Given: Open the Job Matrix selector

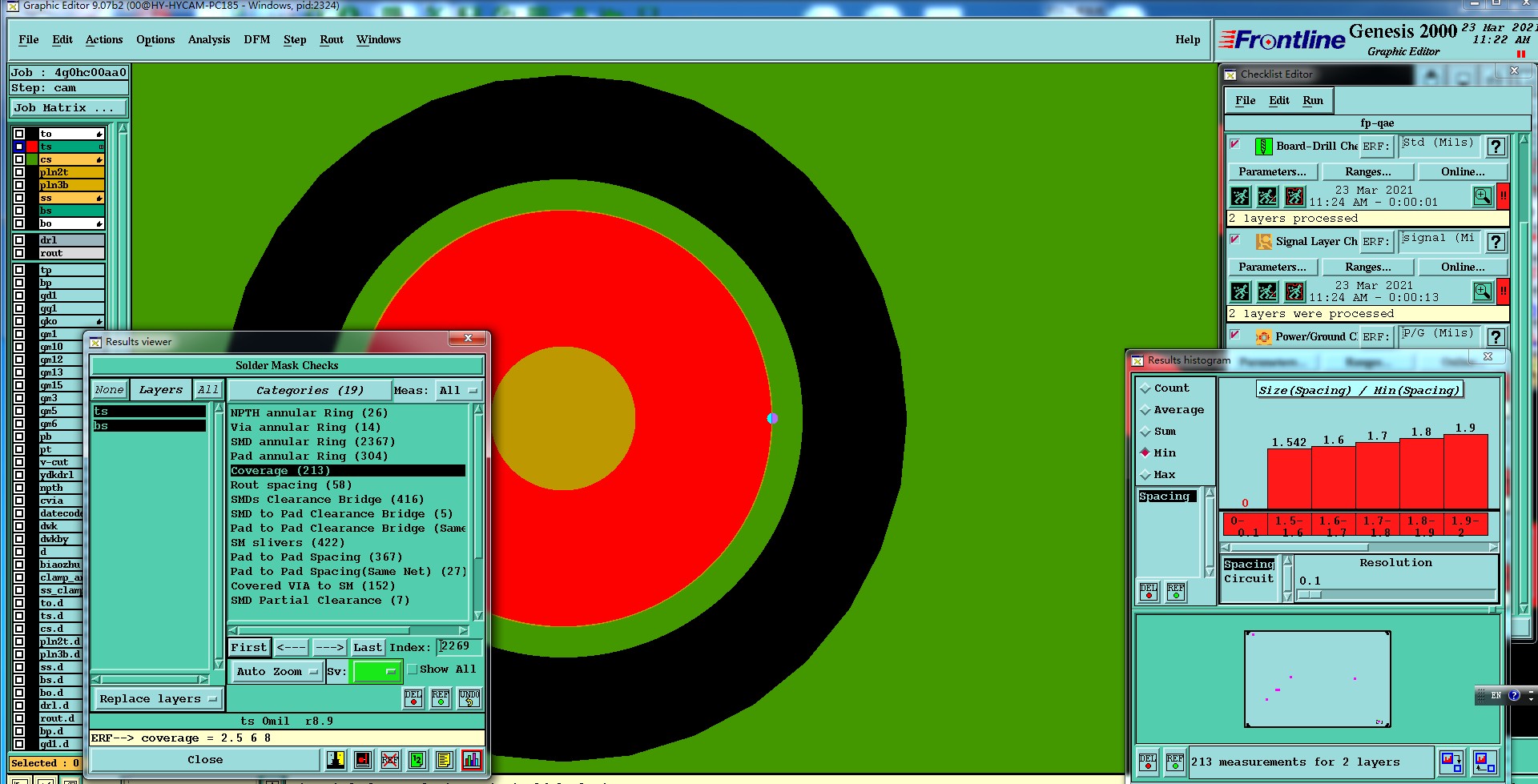Looking at the screenshot, I should pyautogui.click(x=69, y=108).
